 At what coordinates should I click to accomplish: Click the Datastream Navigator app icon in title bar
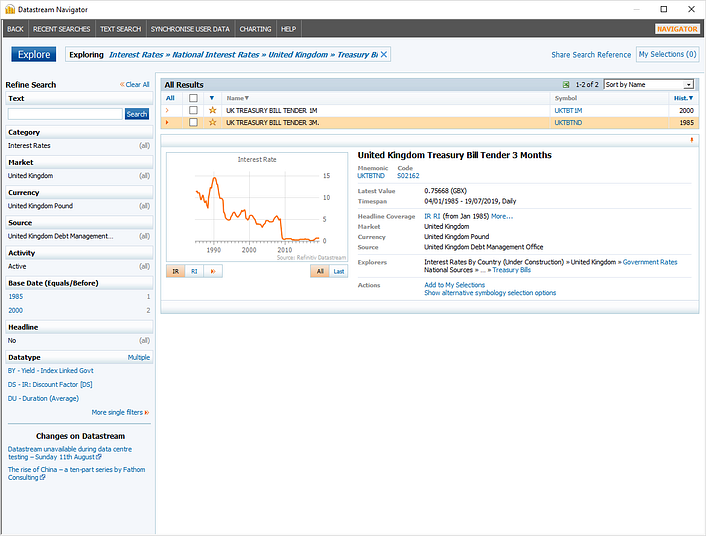(10, 9)
